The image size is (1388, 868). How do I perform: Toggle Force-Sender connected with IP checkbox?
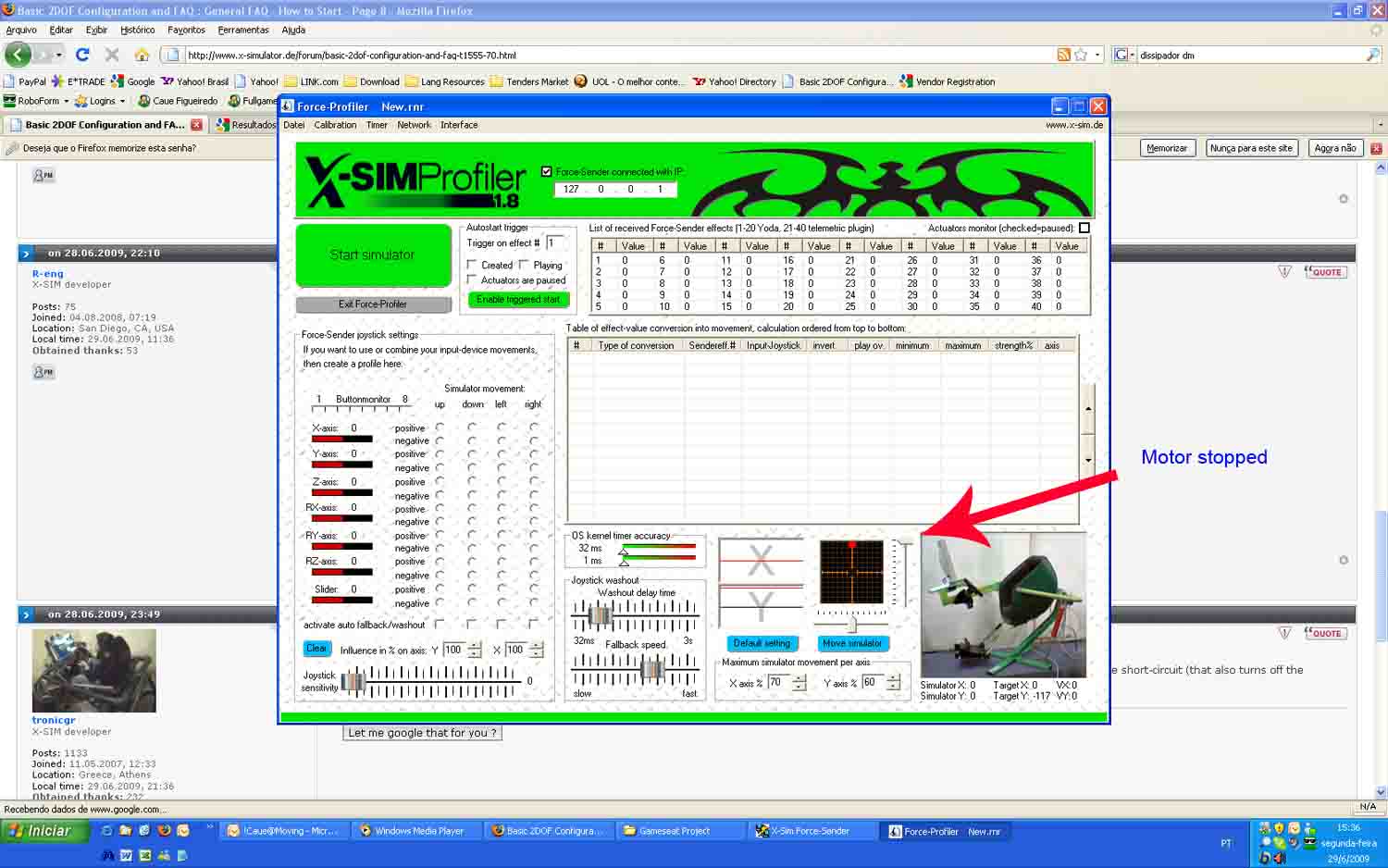[546, 172]
